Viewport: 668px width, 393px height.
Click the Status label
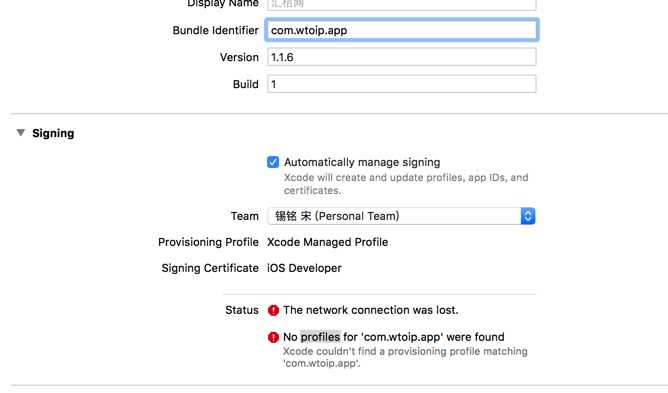tap(242, 310)
